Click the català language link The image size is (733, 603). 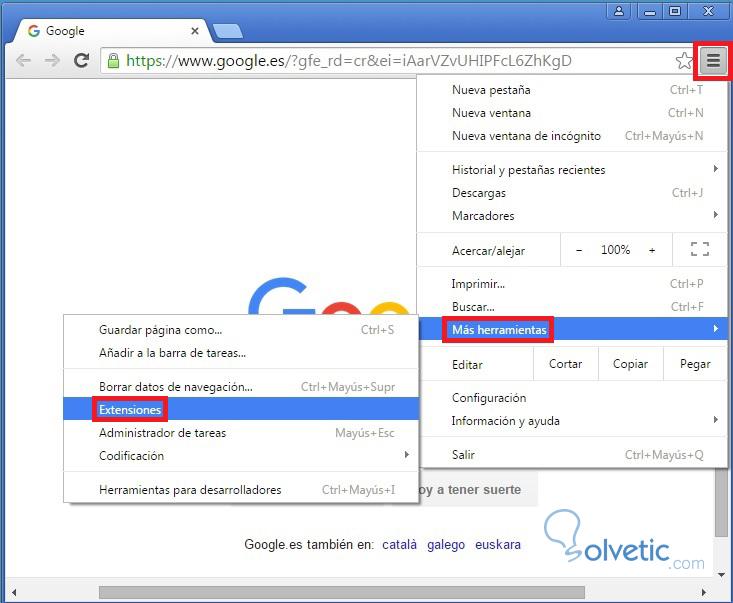coord(399,545)
